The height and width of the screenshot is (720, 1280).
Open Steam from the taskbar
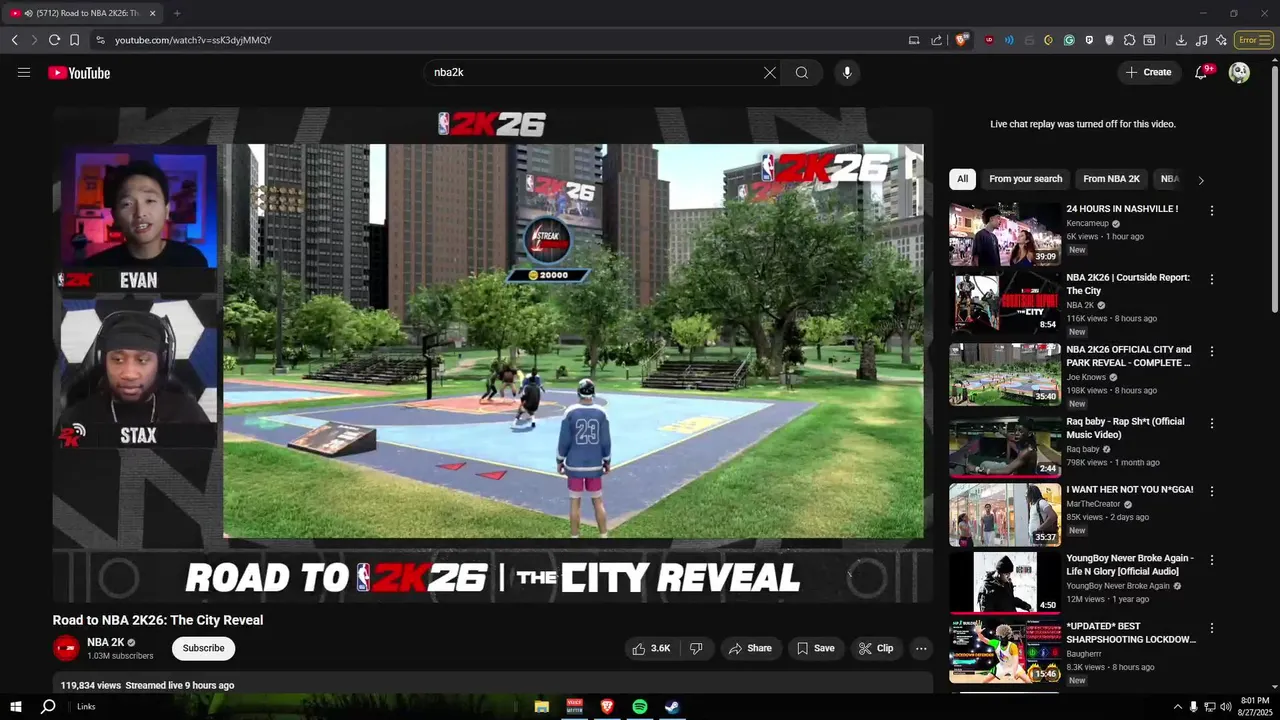(673, 706)
